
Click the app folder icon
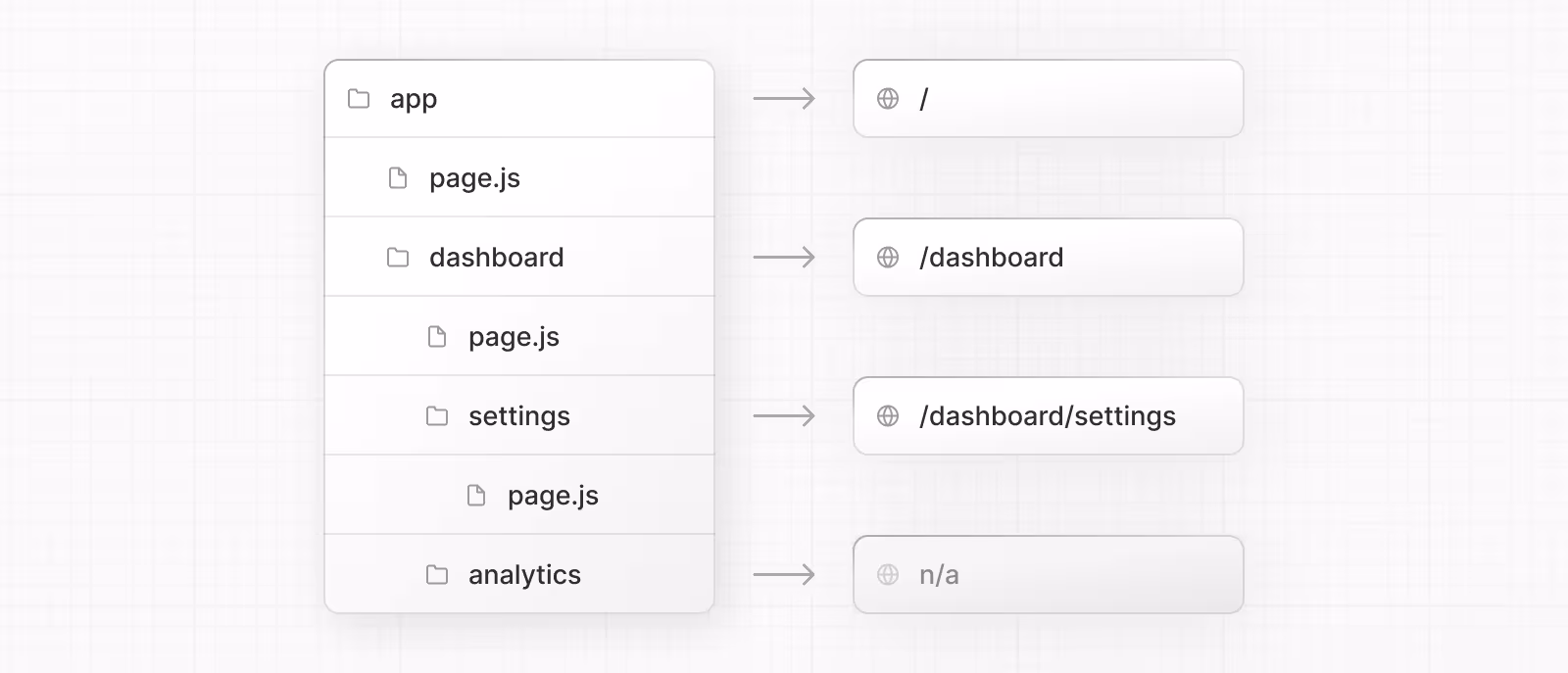pos(359,99)
